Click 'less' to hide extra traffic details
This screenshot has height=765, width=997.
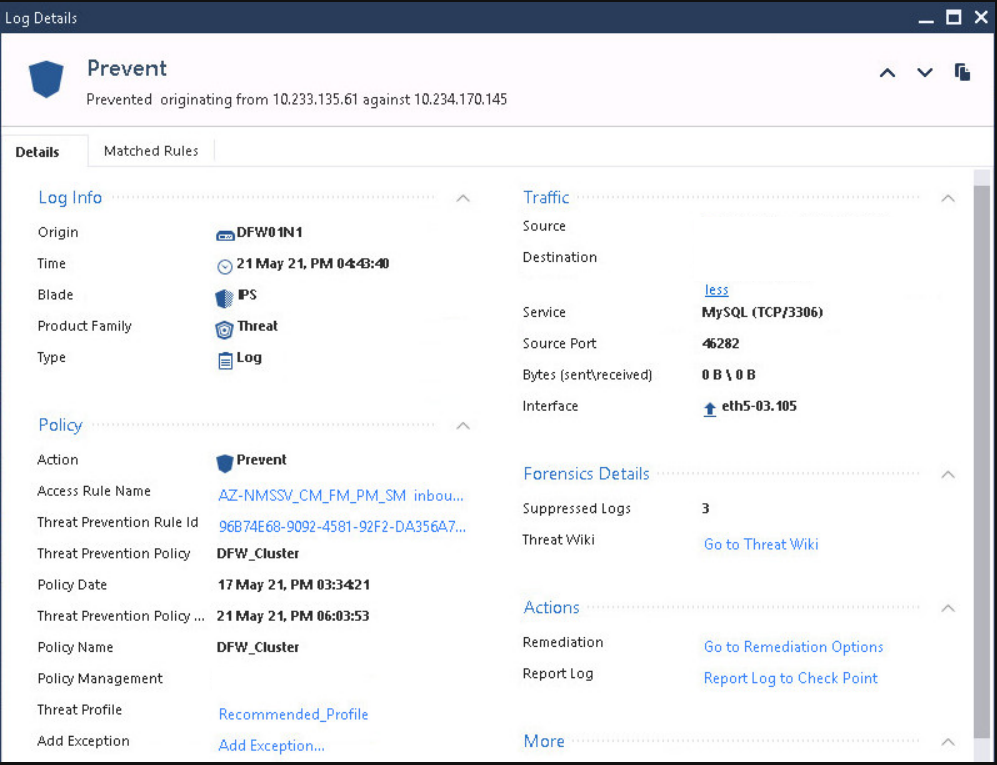point(716,289)
